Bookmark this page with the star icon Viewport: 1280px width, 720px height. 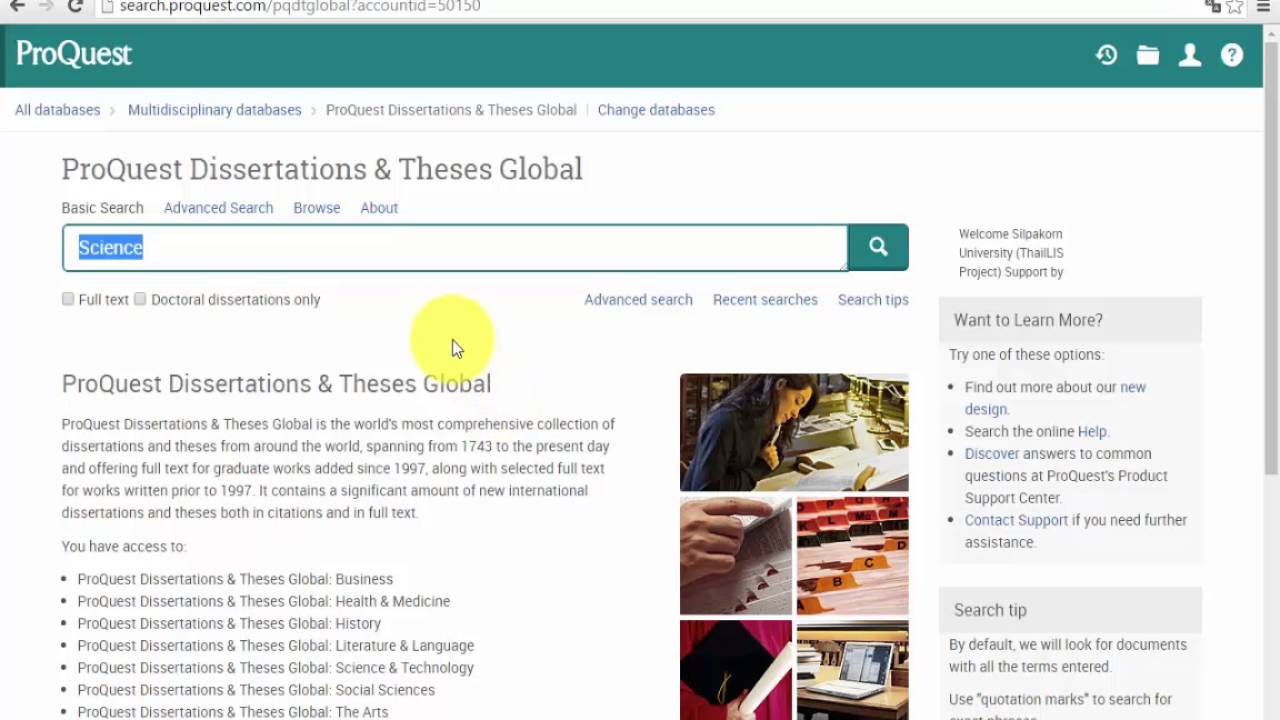coord(1235,6)
